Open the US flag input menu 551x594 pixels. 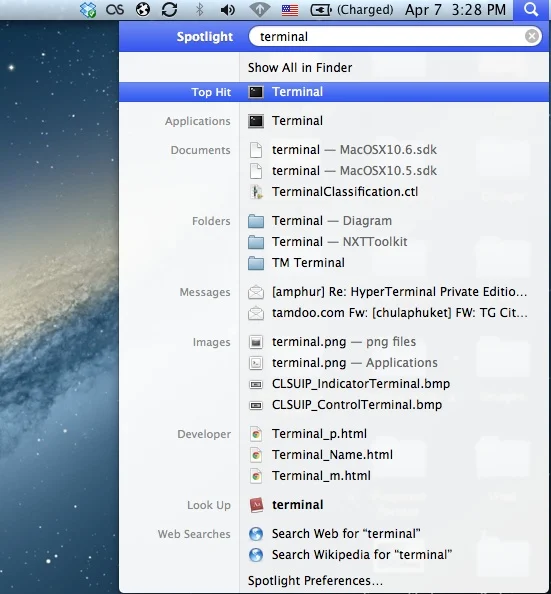click(x=290, y=10)
